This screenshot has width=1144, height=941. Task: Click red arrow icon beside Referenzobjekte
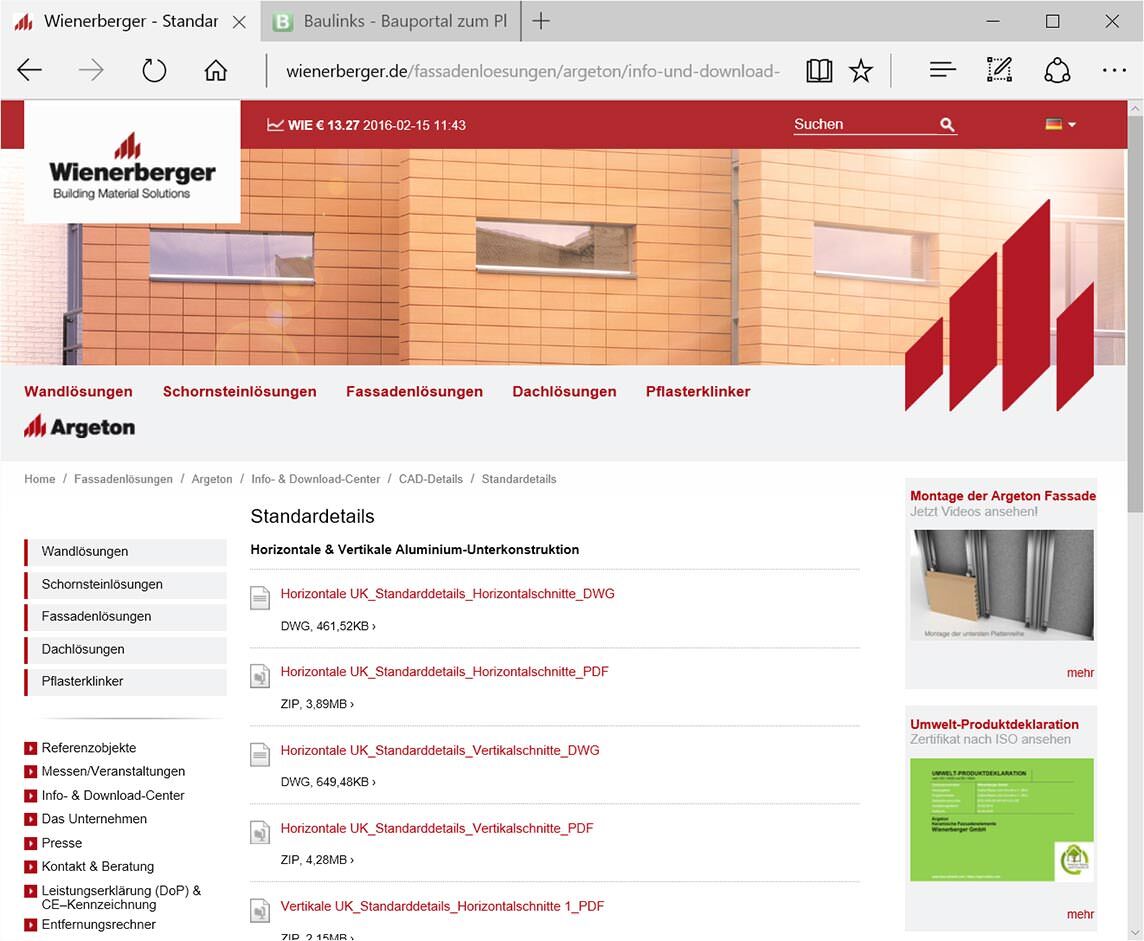31,748
